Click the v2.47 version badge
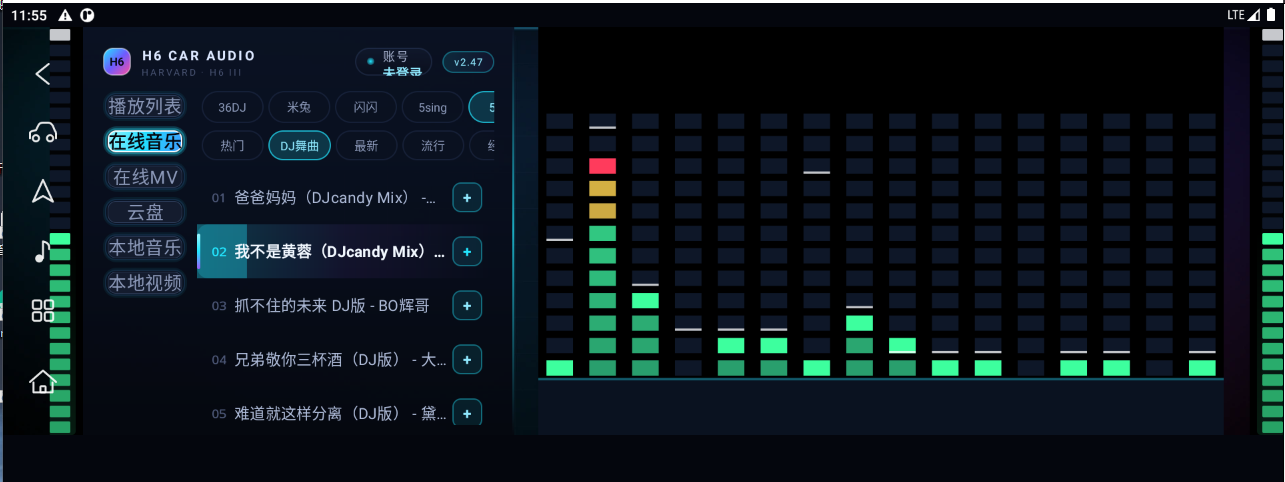This screenshot has height=482, width=1285. (x=468, y=62)
